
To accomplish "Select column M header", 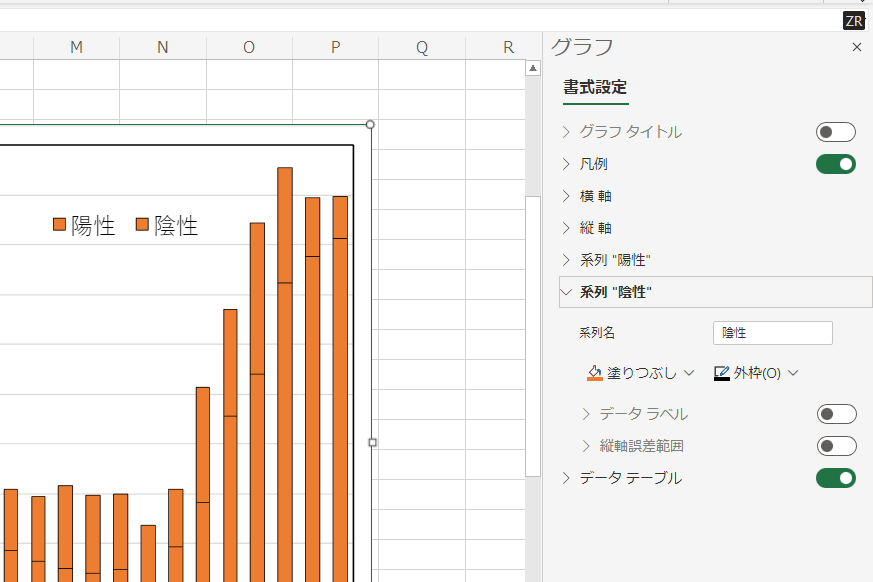I will pos(76,47).
